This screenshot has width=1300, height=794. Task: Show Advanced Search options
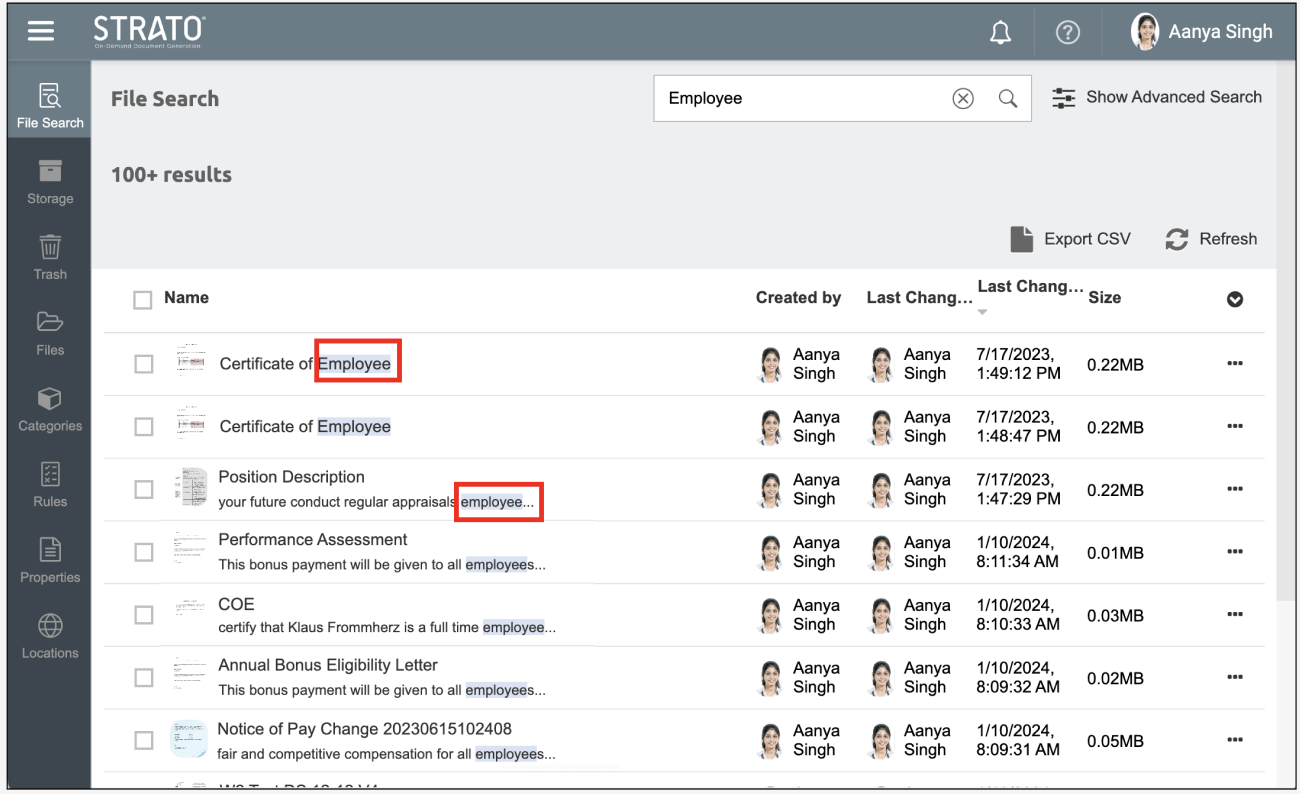coord(1157,97)
